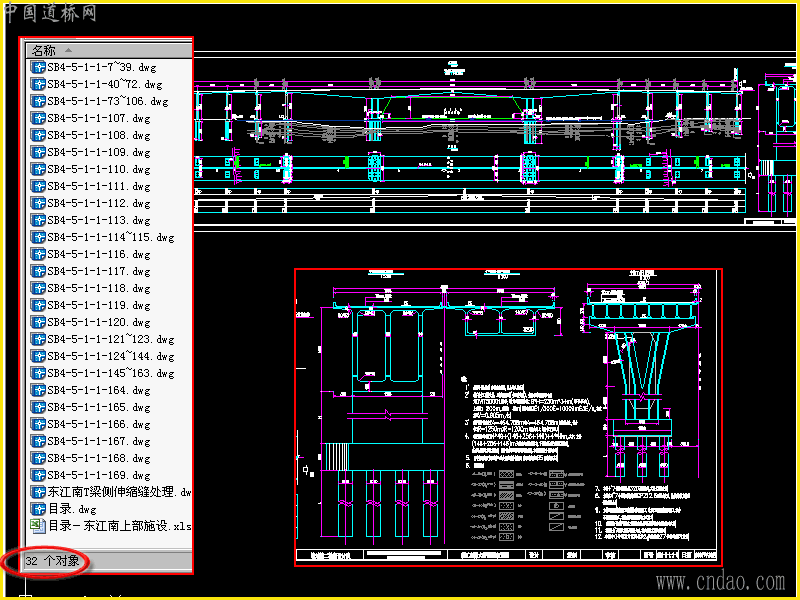Click the bridge cross-section drawing thumbnail
The width and height of the screenshot is (800, 600).
point(508,417)
